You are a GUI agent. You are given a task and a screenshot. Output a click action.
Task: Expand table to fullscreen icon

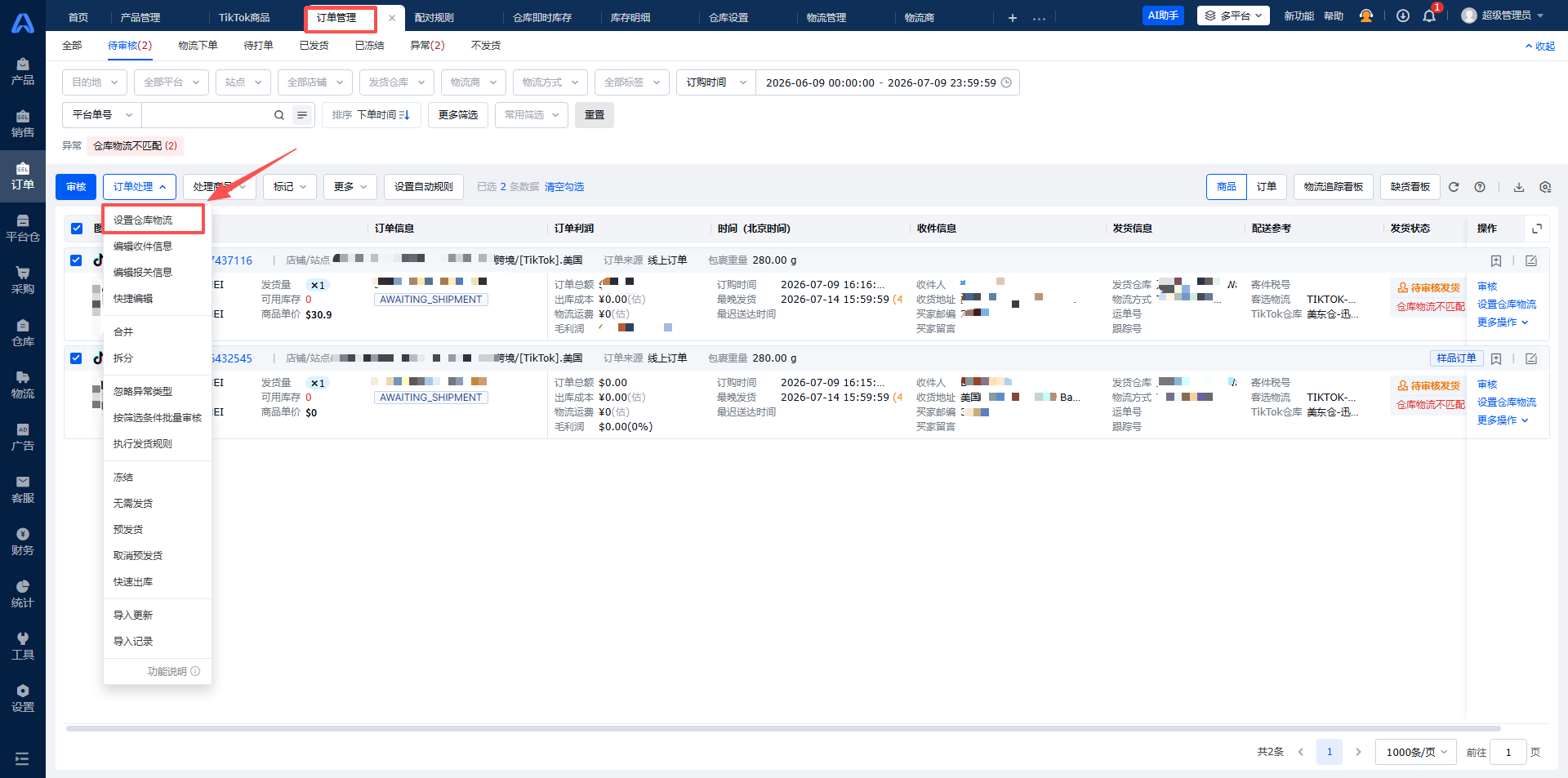tap(1537, 229)
